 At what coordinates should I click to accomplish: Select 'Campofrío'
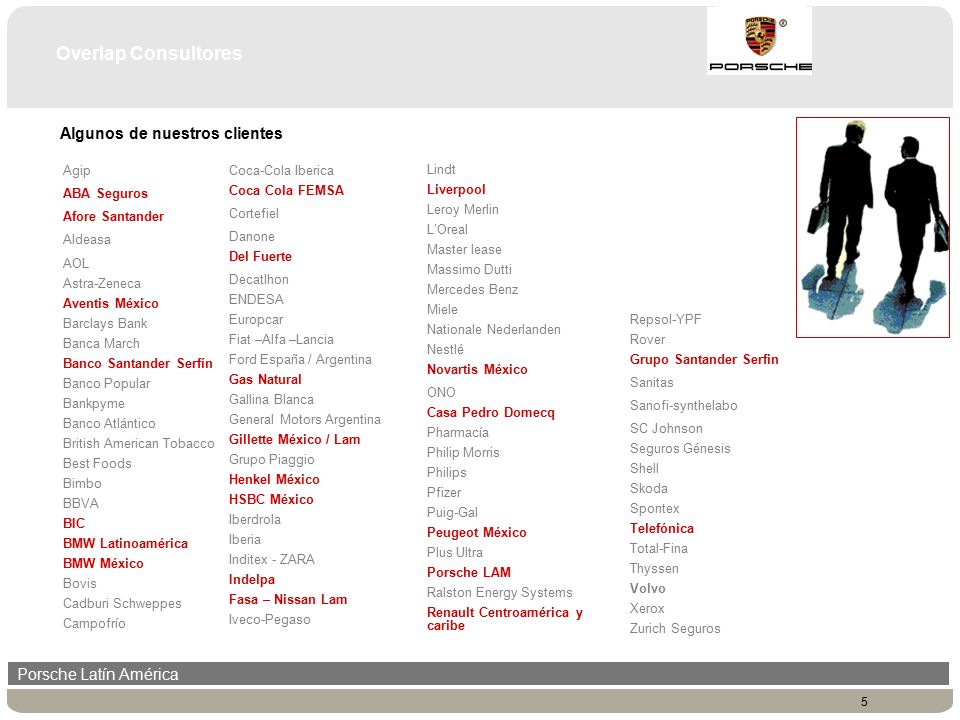94,624
